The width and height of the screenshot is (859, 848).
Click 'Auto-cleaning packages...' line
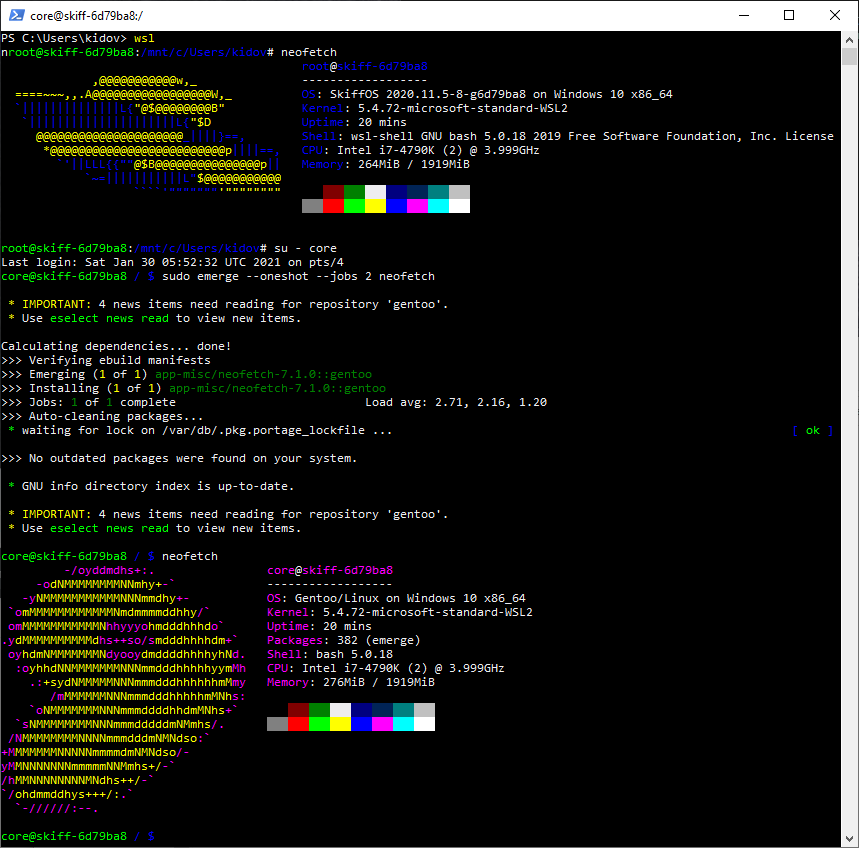point(102,416)
